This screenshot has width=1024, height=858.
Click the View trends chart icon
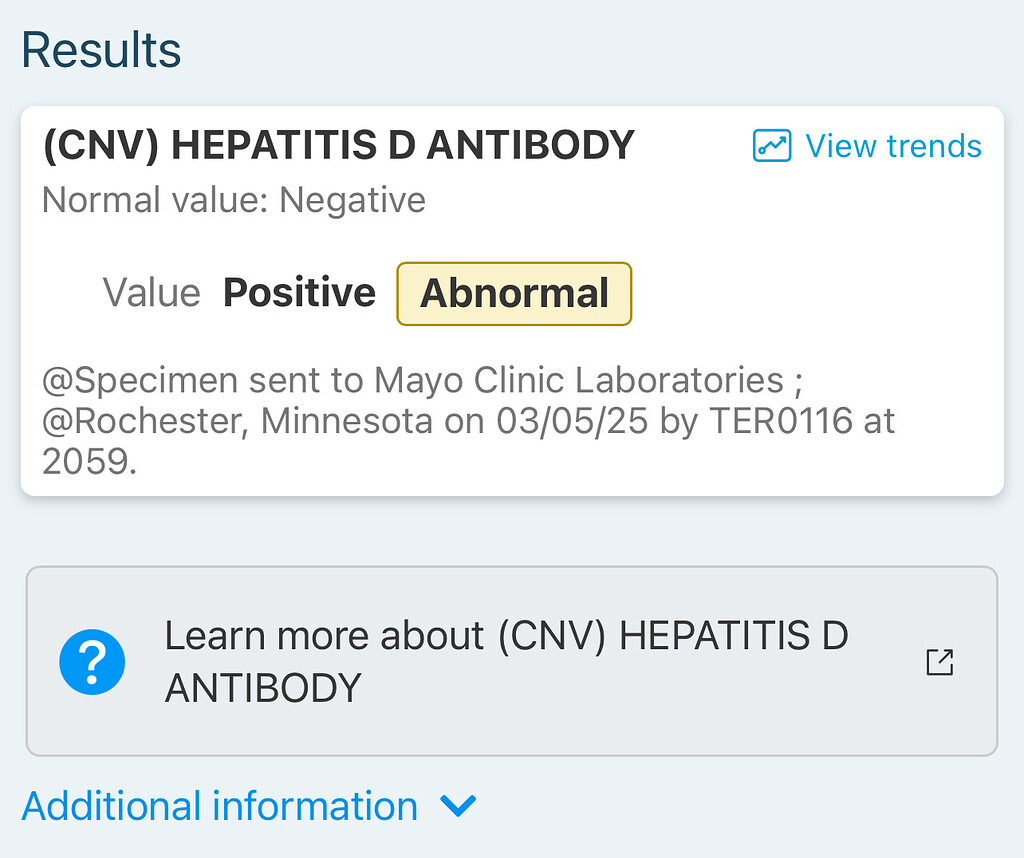coord(772,146)
